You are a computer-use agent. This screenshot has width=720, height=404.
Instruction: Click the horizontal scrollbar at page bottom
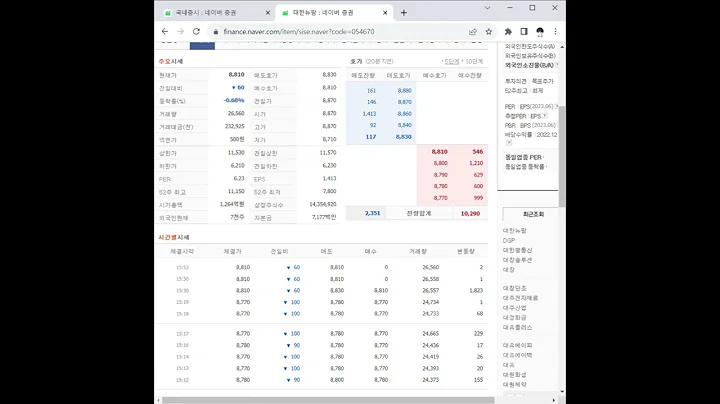(328, 400)
